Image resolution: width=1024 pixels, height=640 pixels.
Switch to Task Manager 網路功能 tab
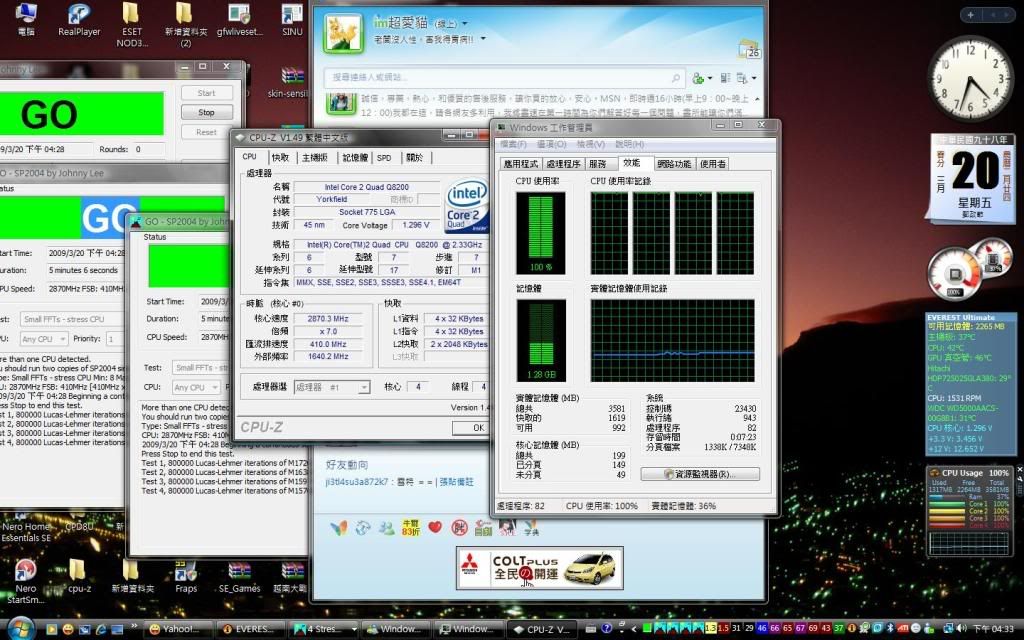coord(674,164)
